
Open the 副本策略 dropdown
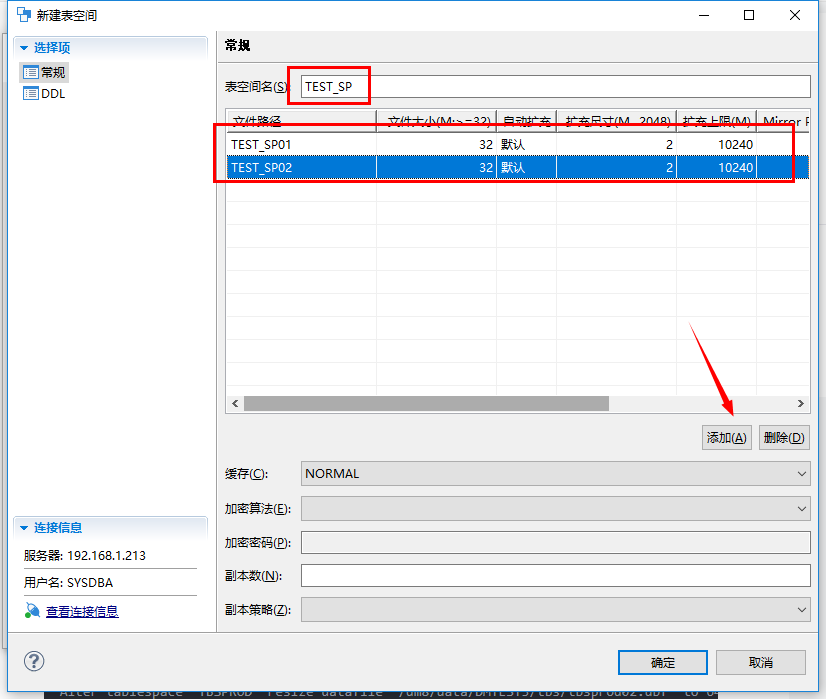[555, 610]
